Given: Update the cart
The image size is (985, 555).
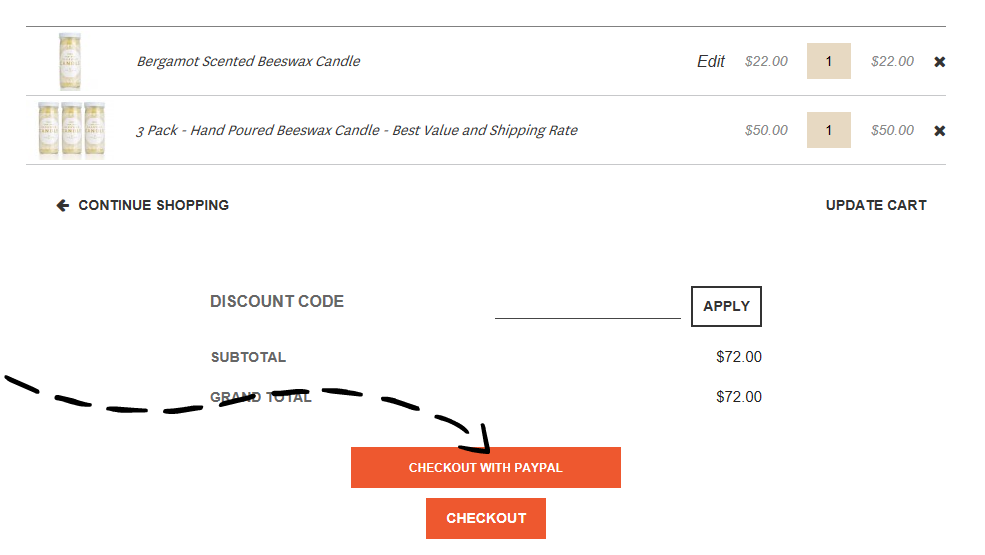Looking at the screenshot, I should coord(876,206).
